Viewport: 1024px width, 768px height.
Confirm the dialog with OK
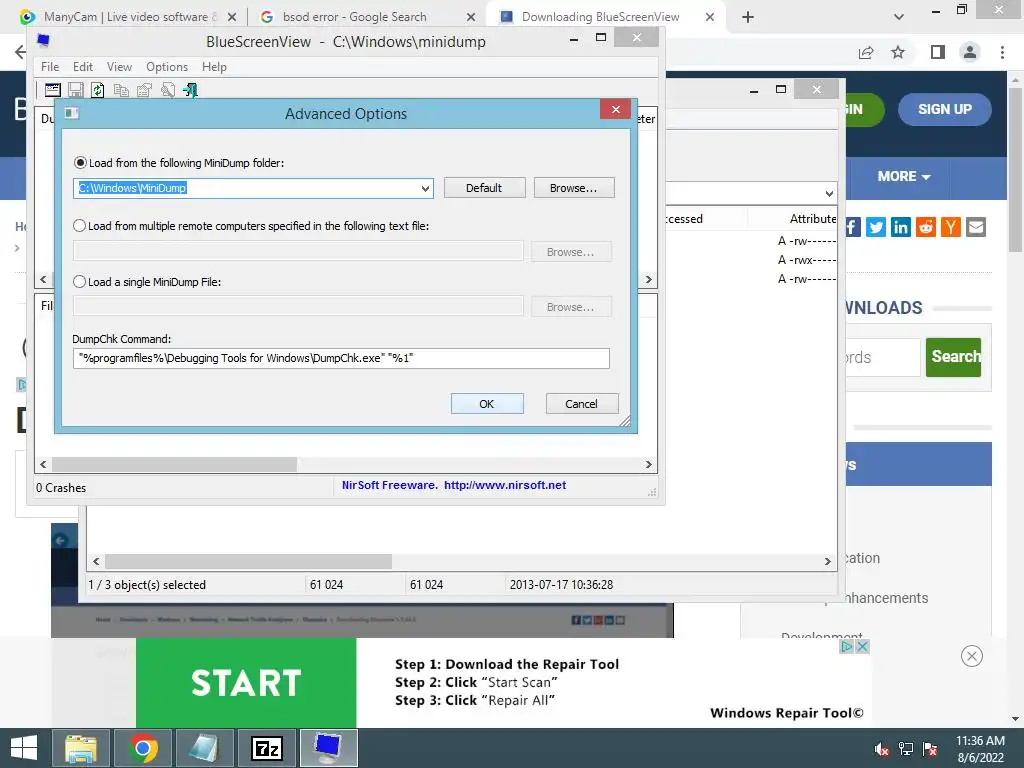487,404
